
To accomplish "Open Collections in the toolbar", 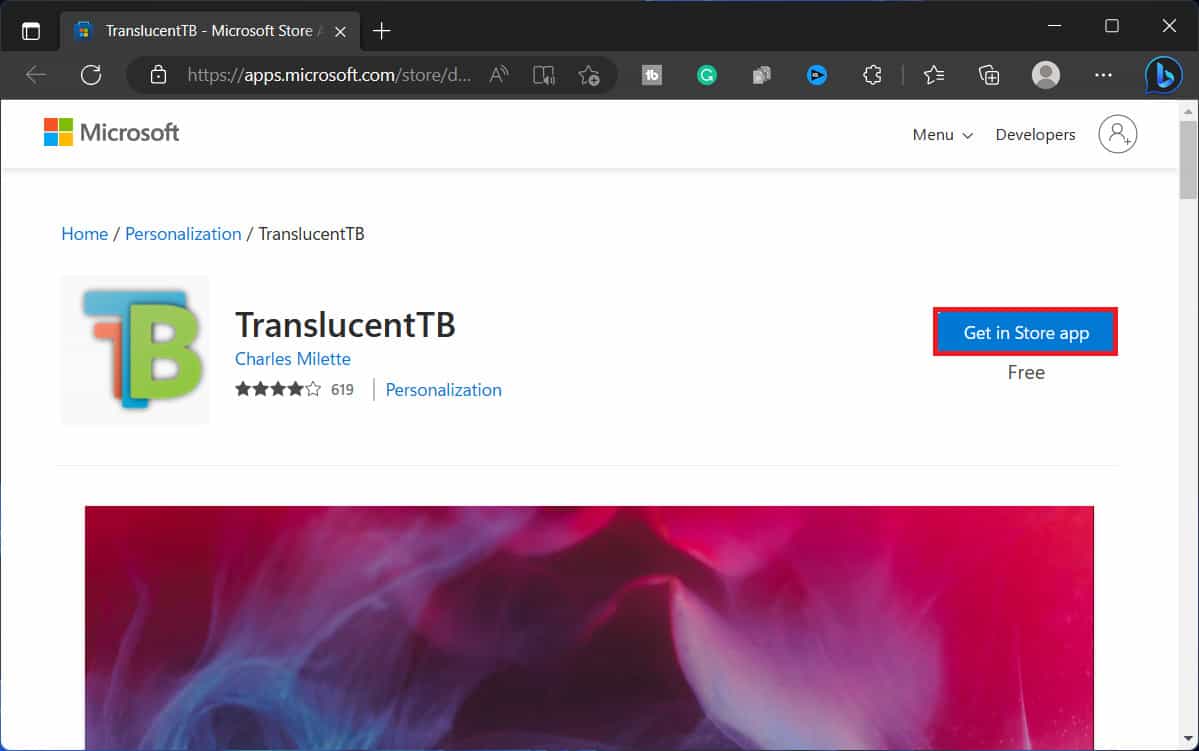I will tap(989, 75).
